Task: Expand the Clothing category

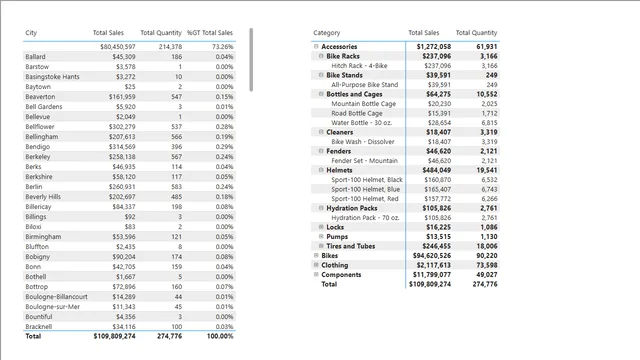Action: pyautogui.click(x=316, y=265)
